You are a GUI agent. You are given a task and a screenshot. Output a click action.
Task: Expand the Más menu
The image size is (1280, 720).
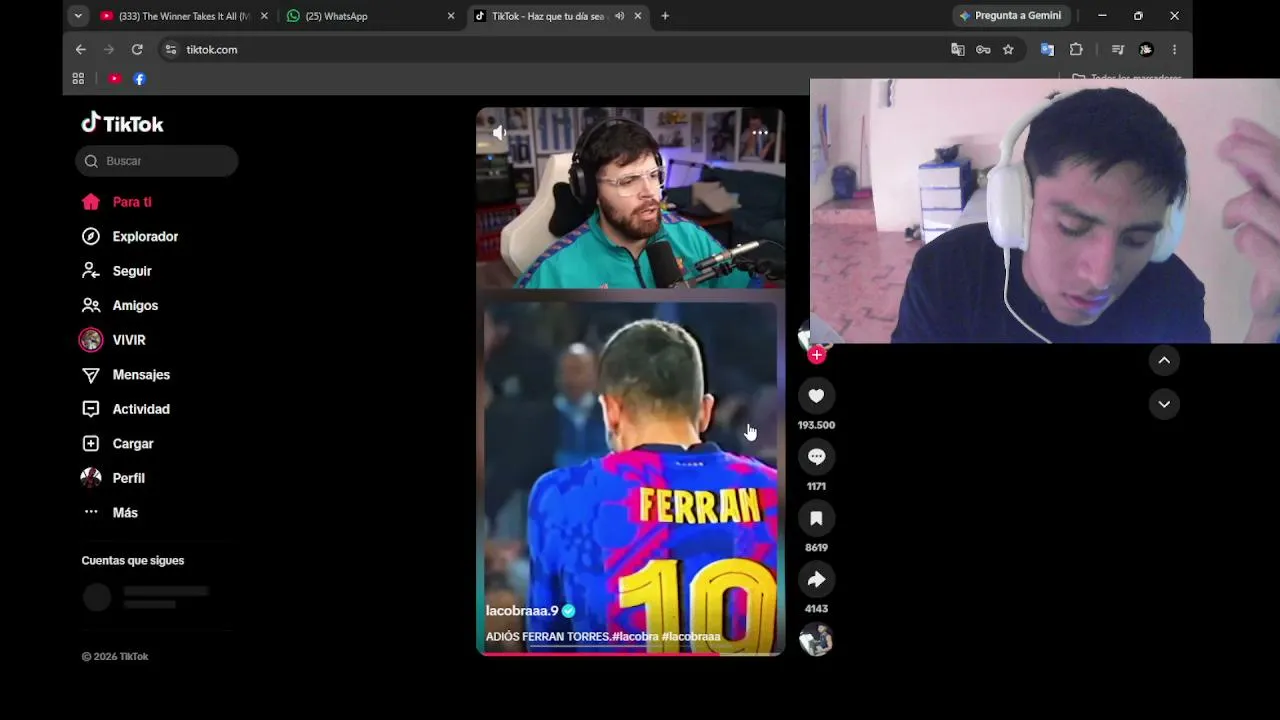[x=111, y=513]
